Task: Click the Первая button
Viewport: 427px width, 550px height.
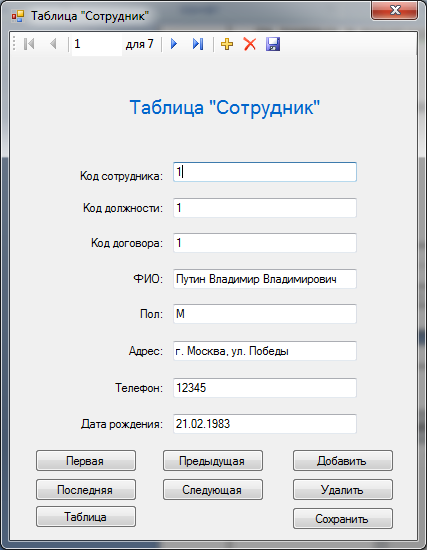Action: 86,461
